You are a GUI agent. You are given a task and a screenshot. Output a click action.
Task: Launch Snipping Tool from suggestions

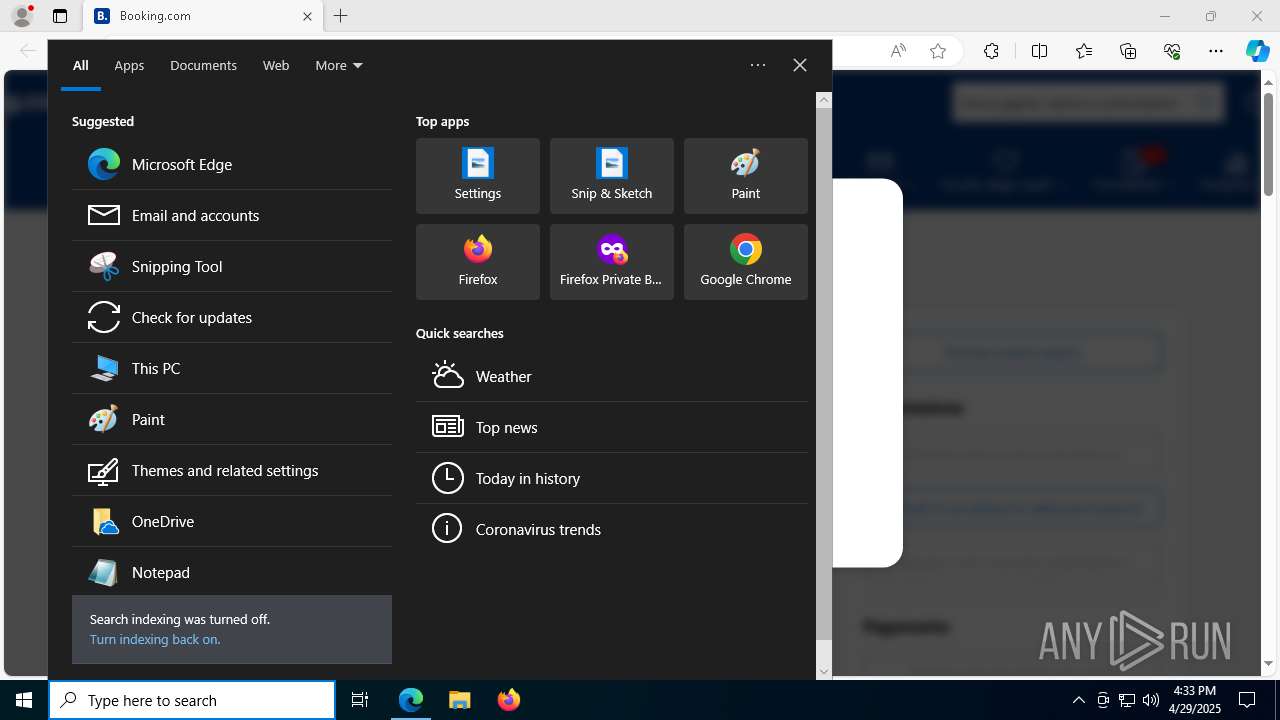tap(232, 266)
